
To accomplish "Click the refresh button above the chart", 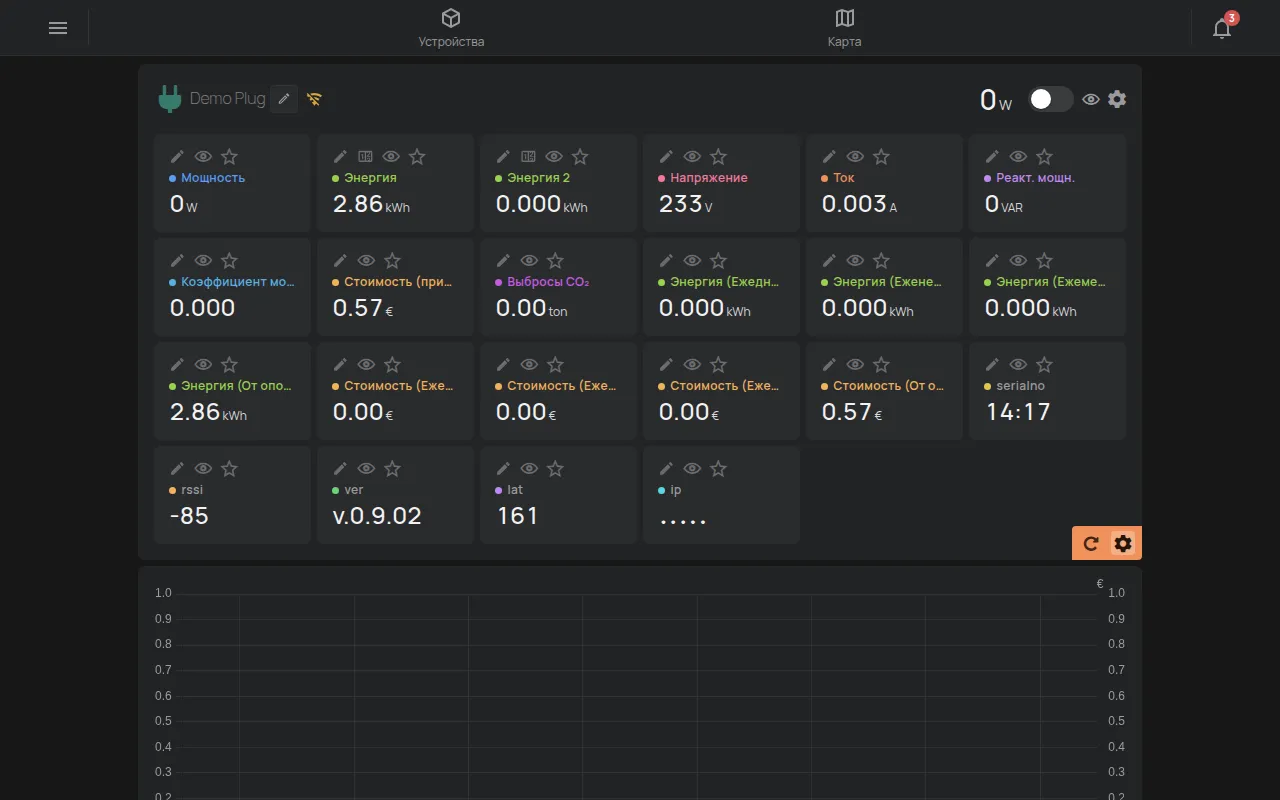I will (1091, 543).
